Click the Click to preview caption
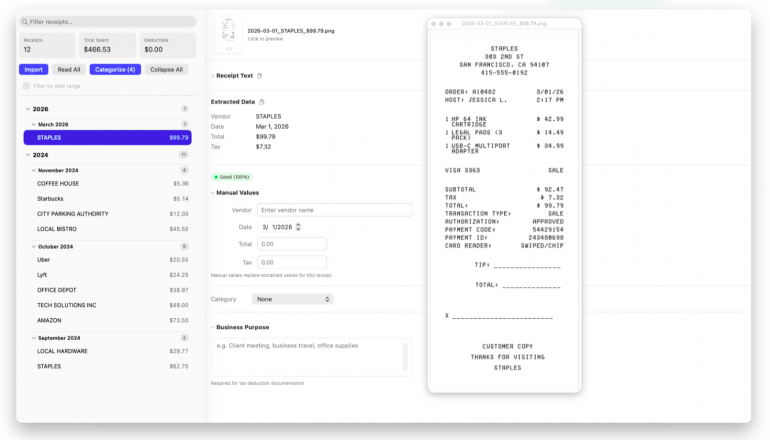 265,39
